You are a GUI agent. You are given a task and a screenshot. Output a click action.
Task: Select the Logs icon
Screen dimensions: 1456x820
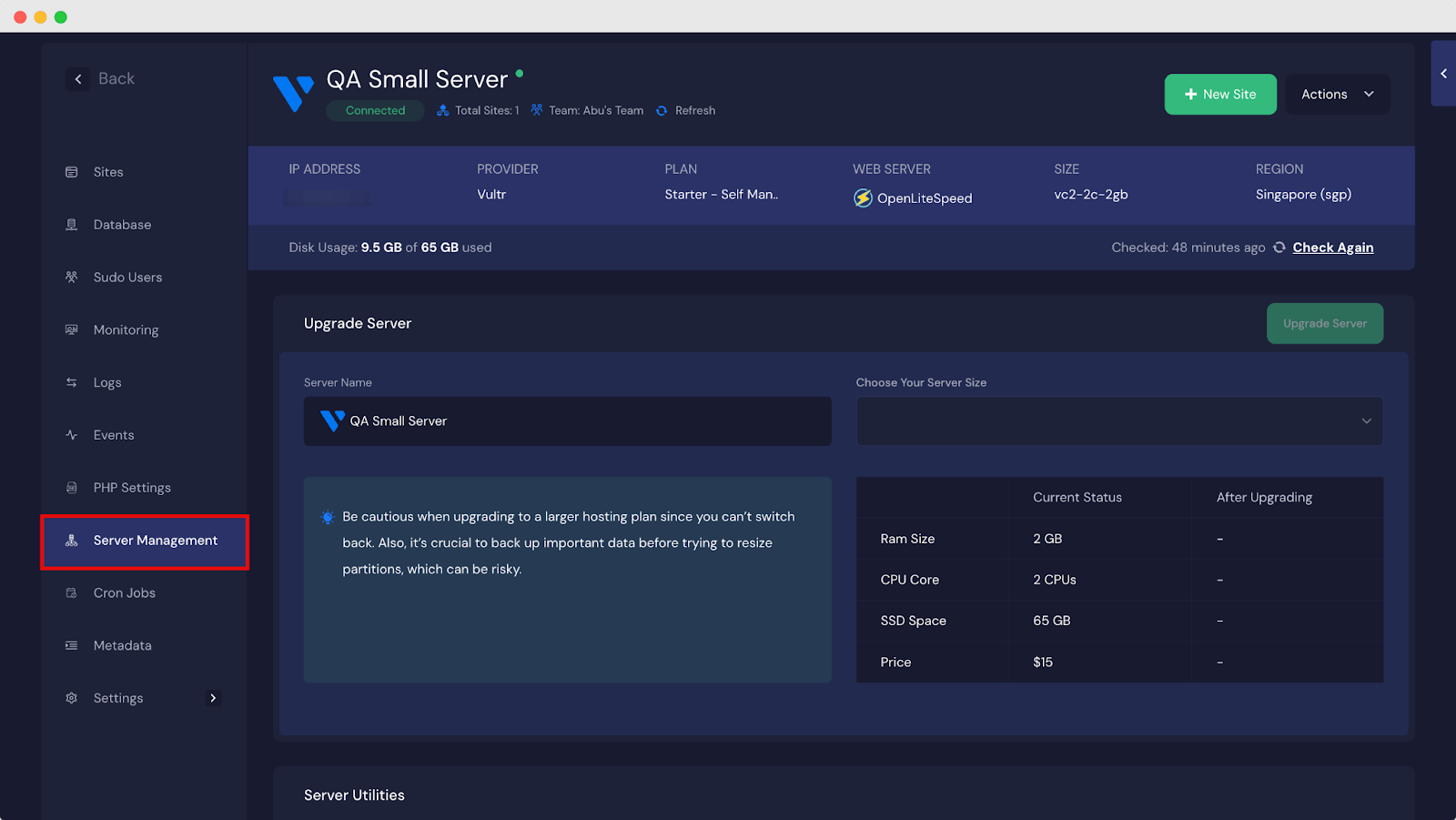(x=72, y=382)
